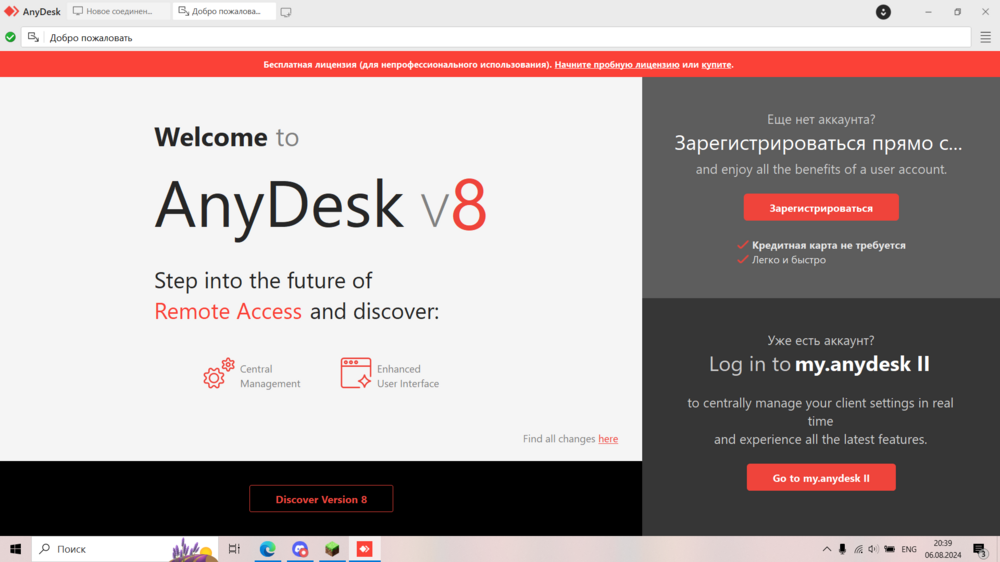Click Начните пробную лицензию link
The height and width of the screenshot is (562, 1000).
[617, 64]
